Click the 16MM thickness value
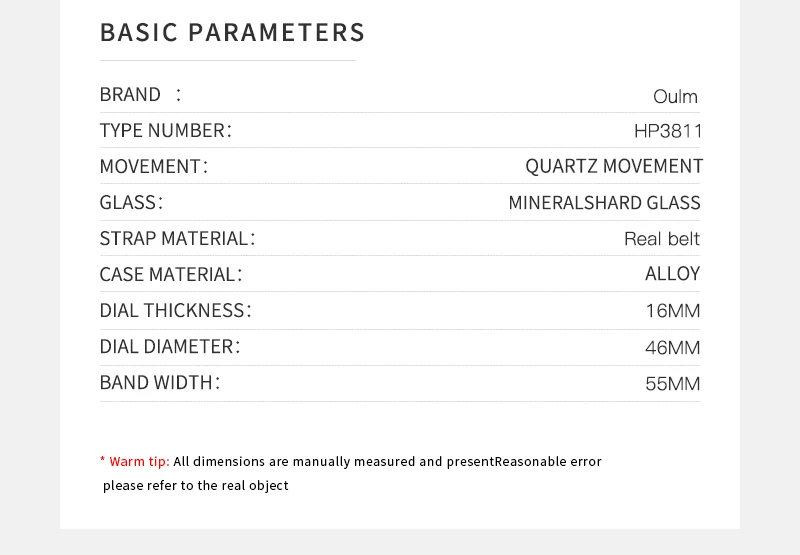 click(672, 311)
